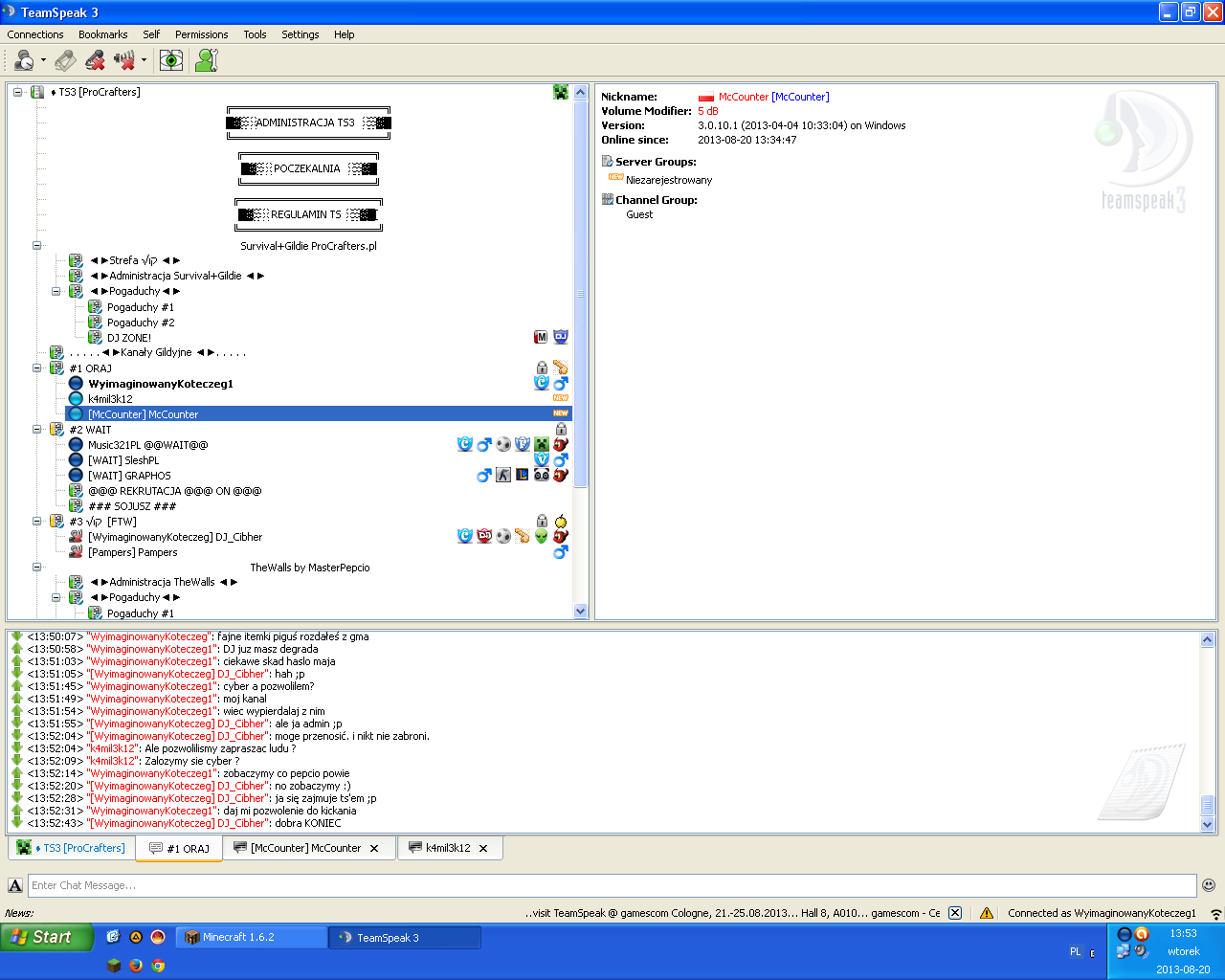Image resolution: width=1225 pixels, height=980 pixels.
Task: Toggle subscribe-to-all-channels eye icon
Action: [x=171, y=60]
